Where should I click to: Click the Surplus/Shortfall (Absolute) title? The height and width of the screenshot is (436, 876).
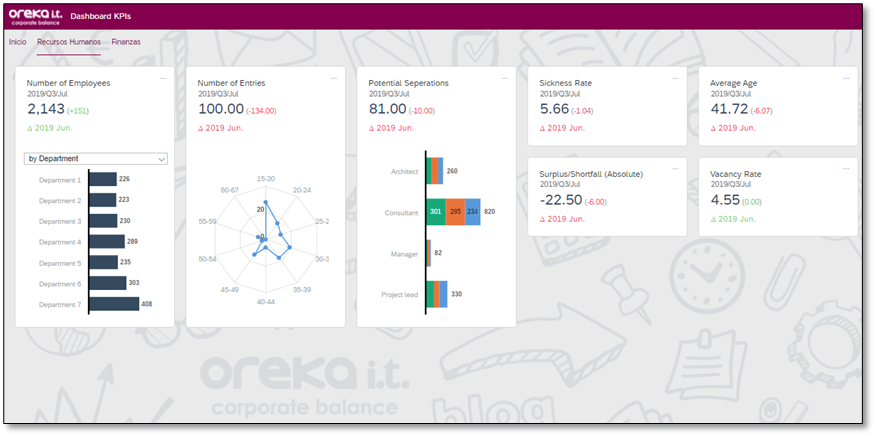591,174
